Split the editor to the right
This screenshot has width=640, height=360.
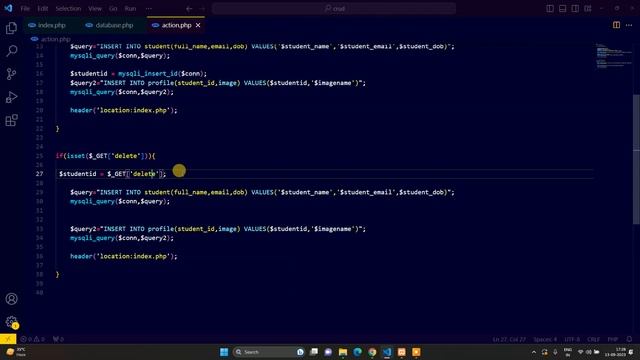(616, 25)
